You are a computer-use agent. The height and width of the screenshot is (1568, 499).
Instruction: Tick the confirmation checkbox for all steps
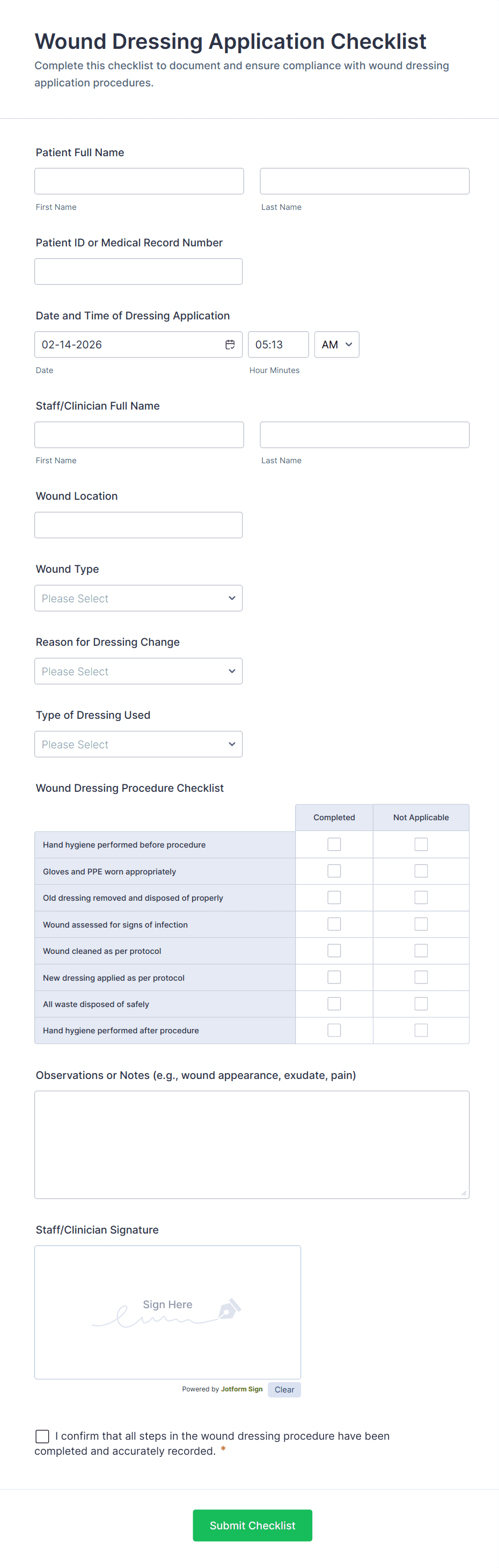pyautogui.click(x=42, y=1436)
